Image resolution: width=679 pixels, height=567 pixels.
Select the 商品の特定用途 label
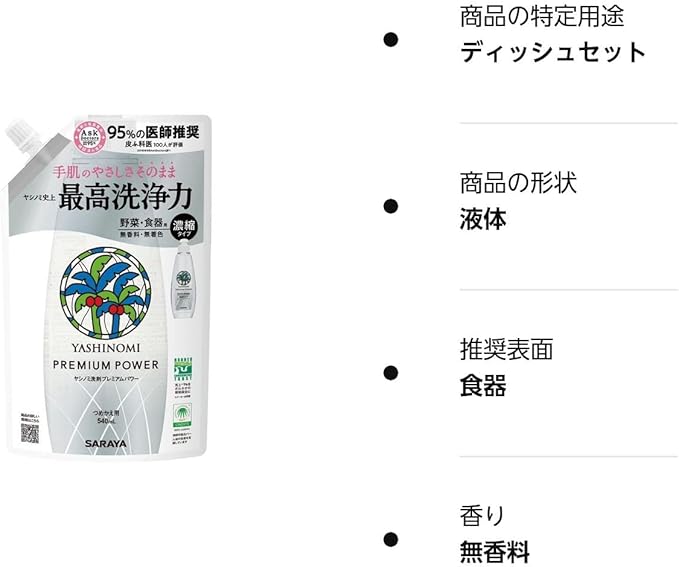(x=542, y=16)
